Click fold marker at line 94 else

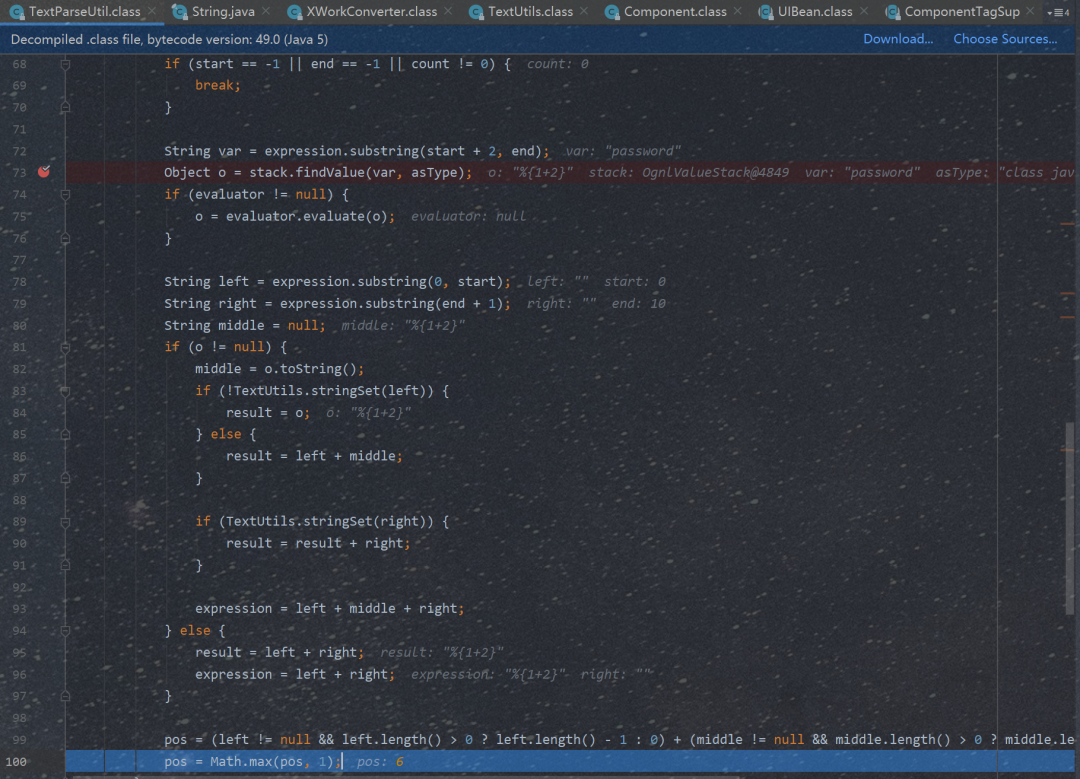click(65, 631)
